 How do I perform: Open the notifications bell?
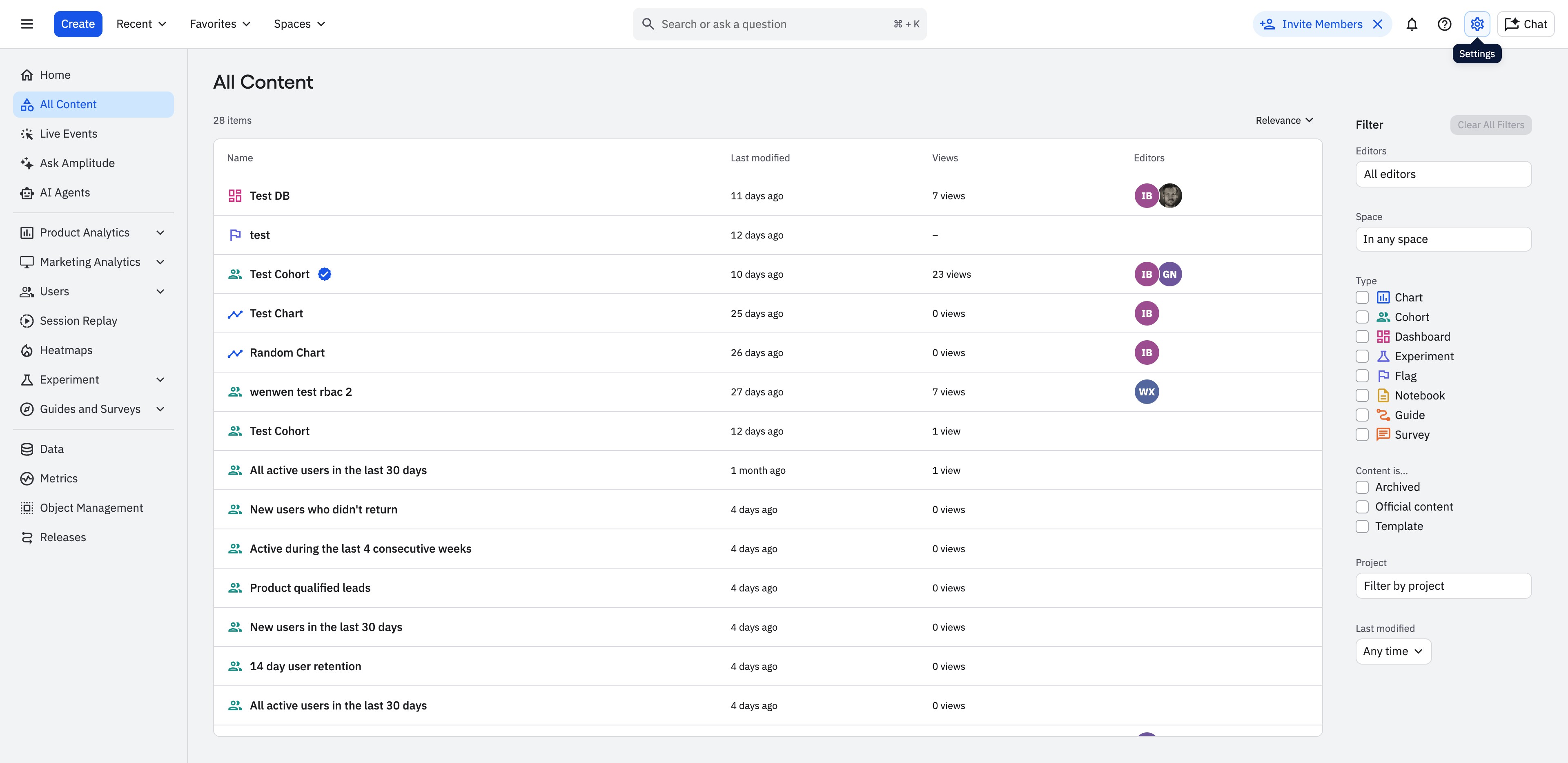(x=1412, y=24)
